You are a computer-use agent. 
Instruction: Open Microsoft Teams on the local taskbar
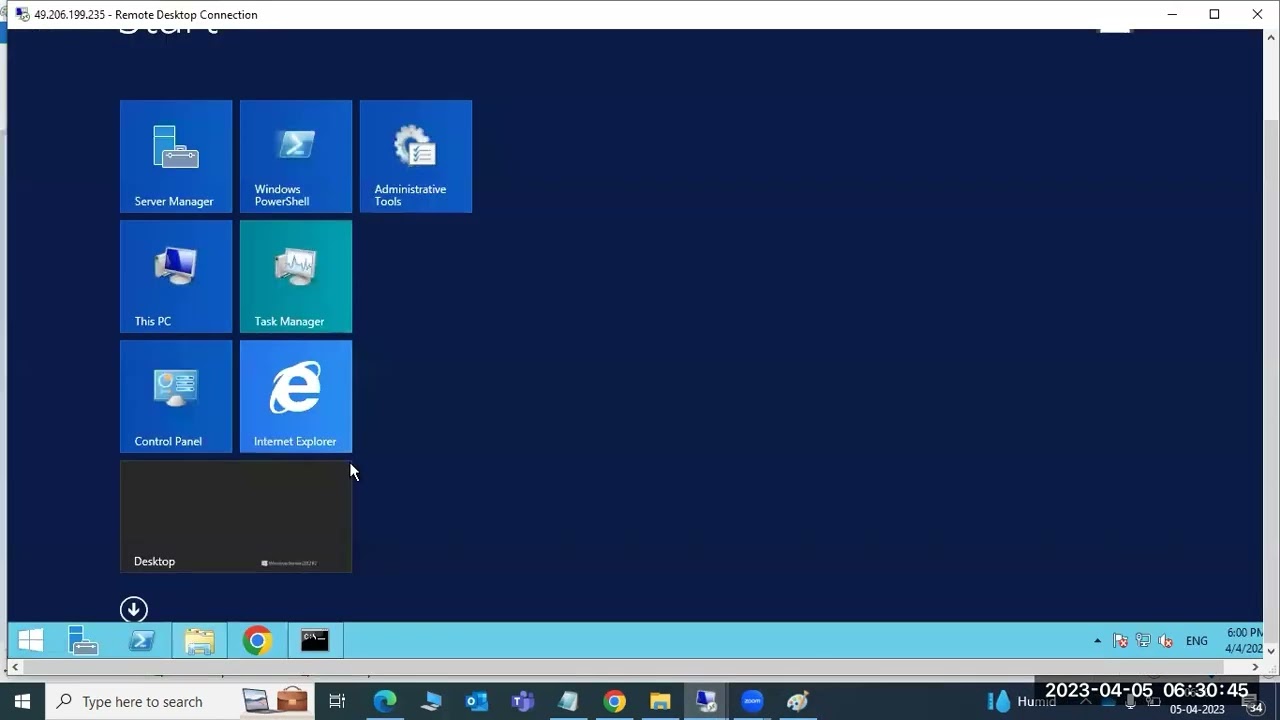pyautogui.click(x=523, y=701)
